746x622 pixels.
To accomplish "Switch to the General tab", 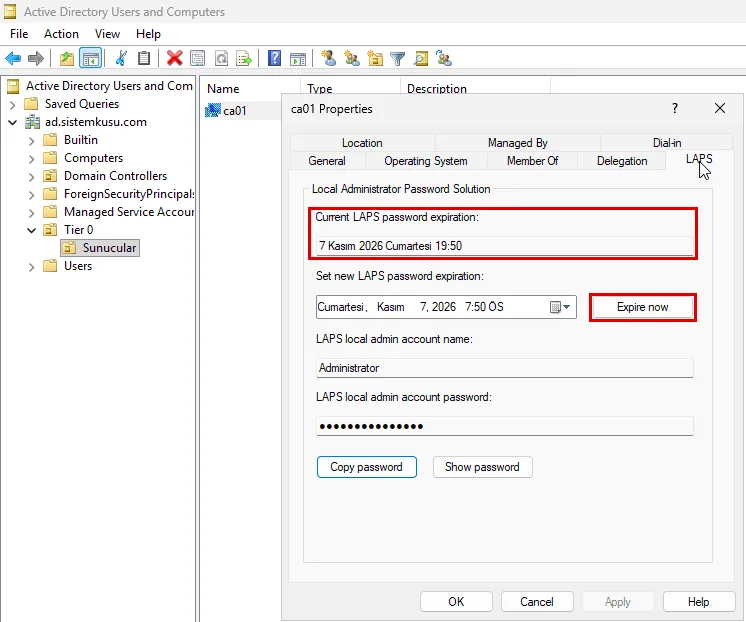I will (327, 161).
